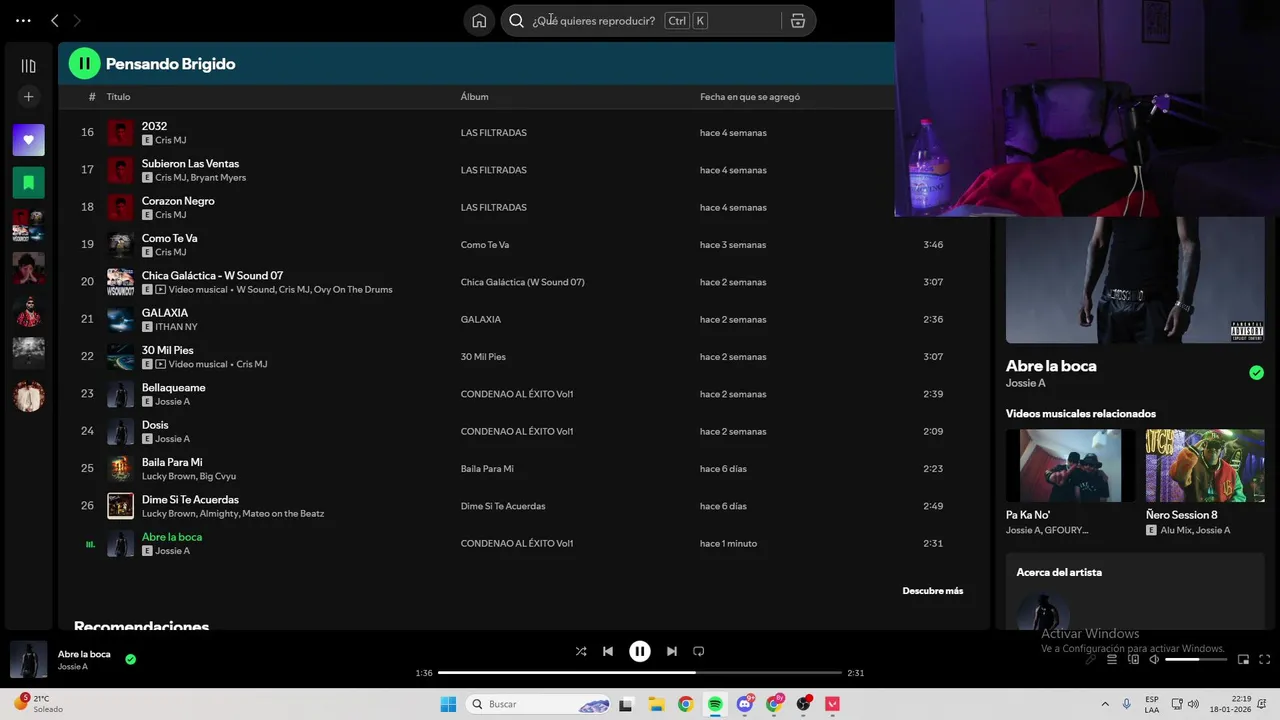Skip to the previous track
This screenshot has width=1280, height=720.
point(608,651)
